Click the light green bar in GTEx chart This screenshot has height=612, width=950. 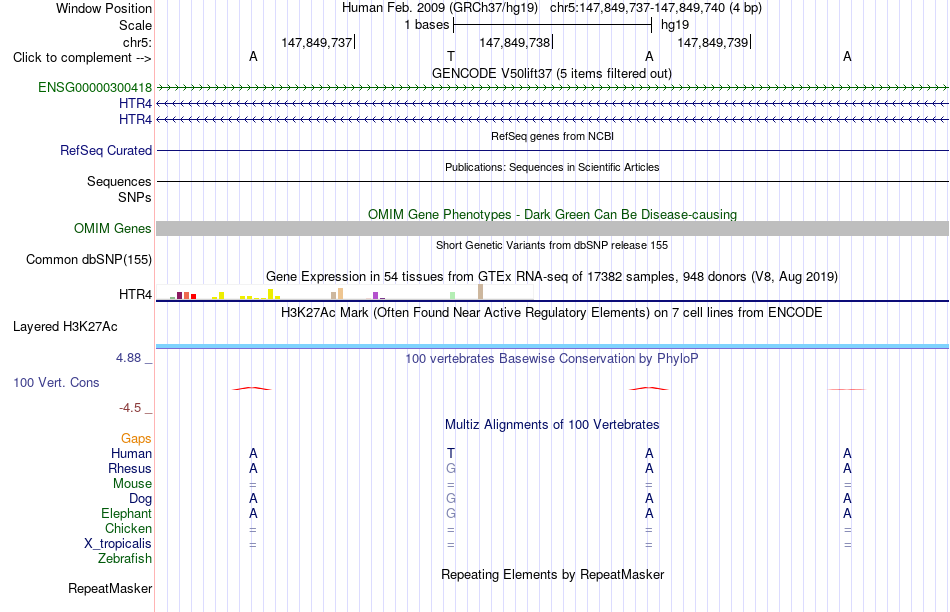453,296
